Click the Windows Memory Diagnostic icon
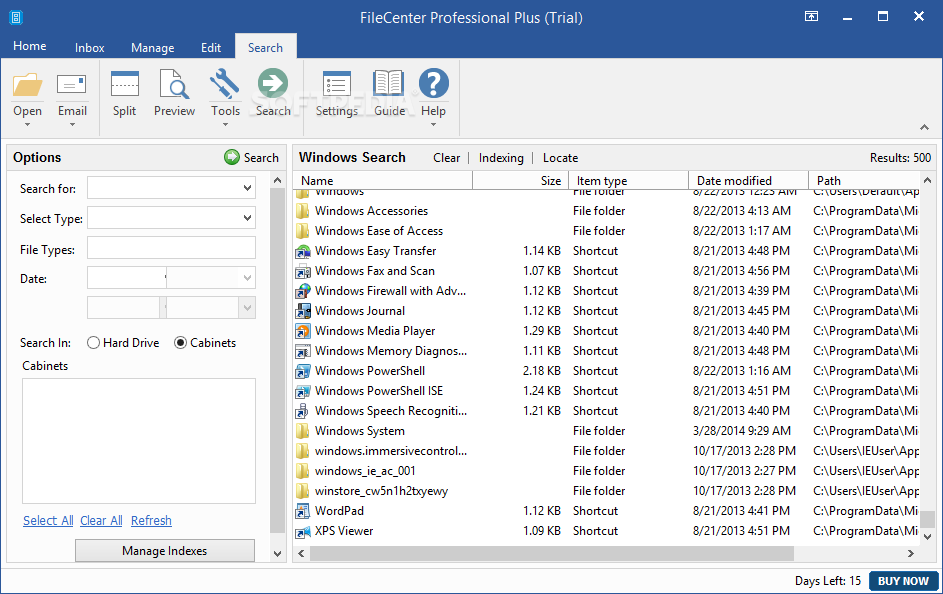This screenshot has height=594, width=943. coord(303,351)
